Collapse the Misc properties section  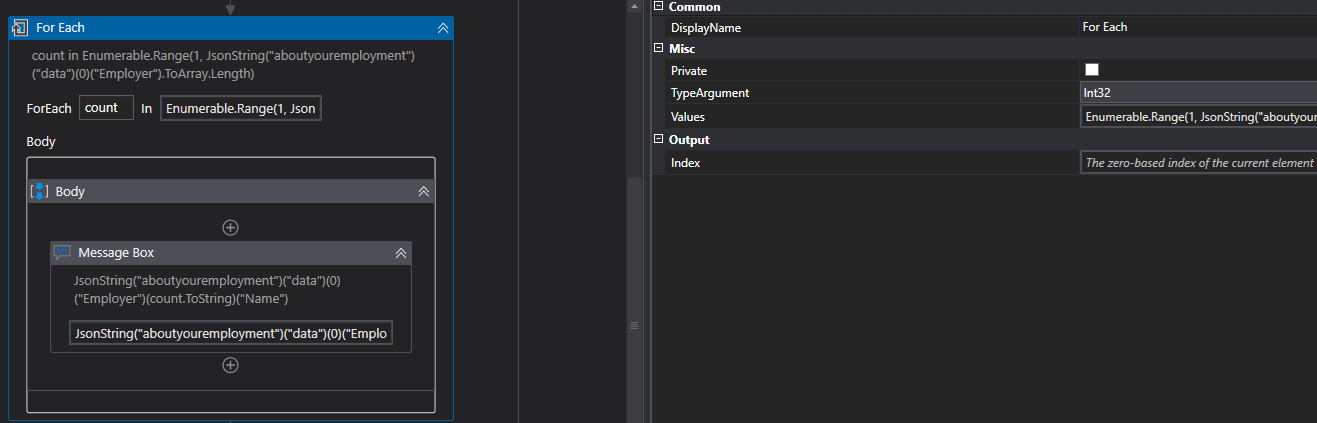click(x=658, y=48)
